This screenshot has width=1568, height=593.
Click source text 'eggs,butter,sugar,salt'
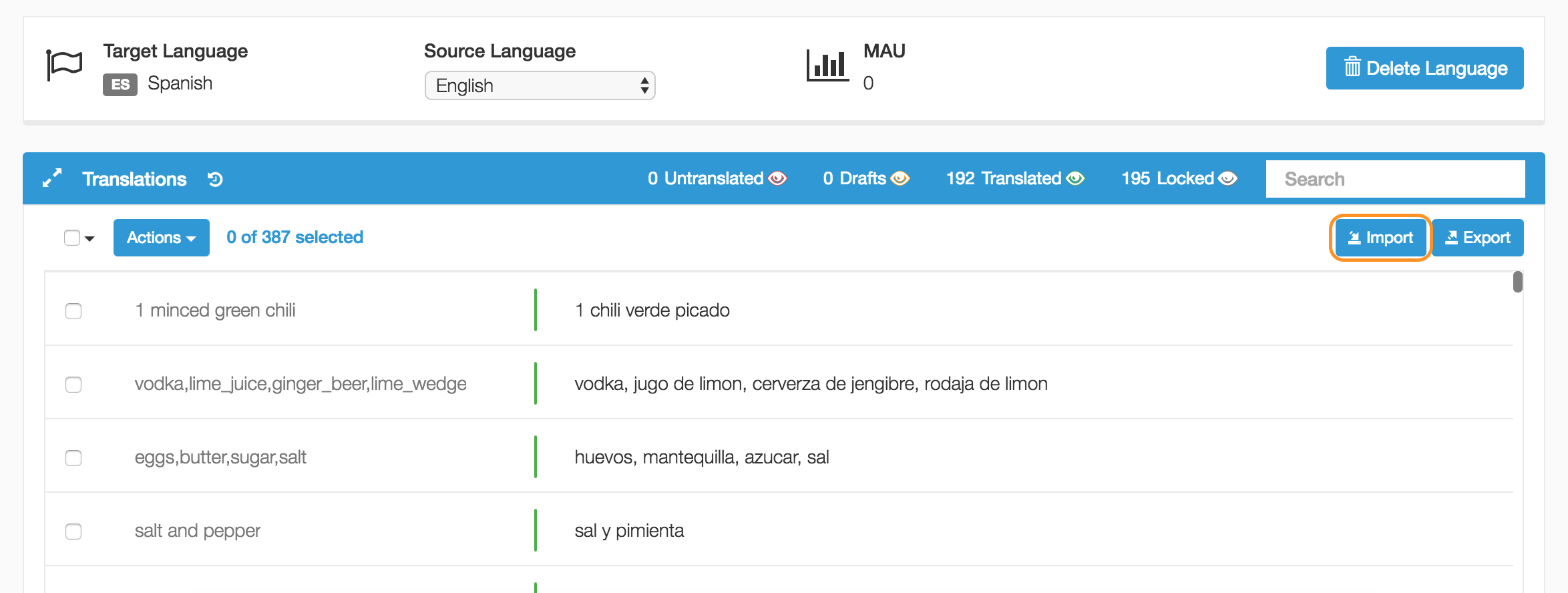(x=220, y=457)
